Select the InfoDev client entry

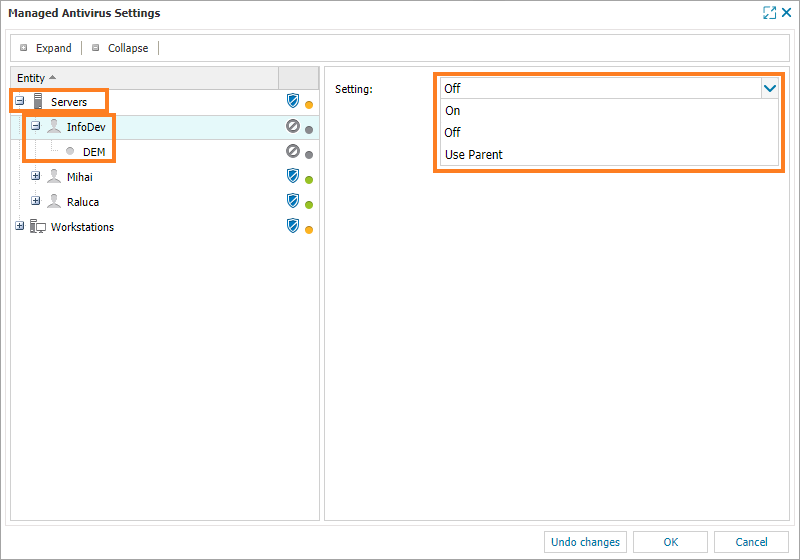coord(165,127)
